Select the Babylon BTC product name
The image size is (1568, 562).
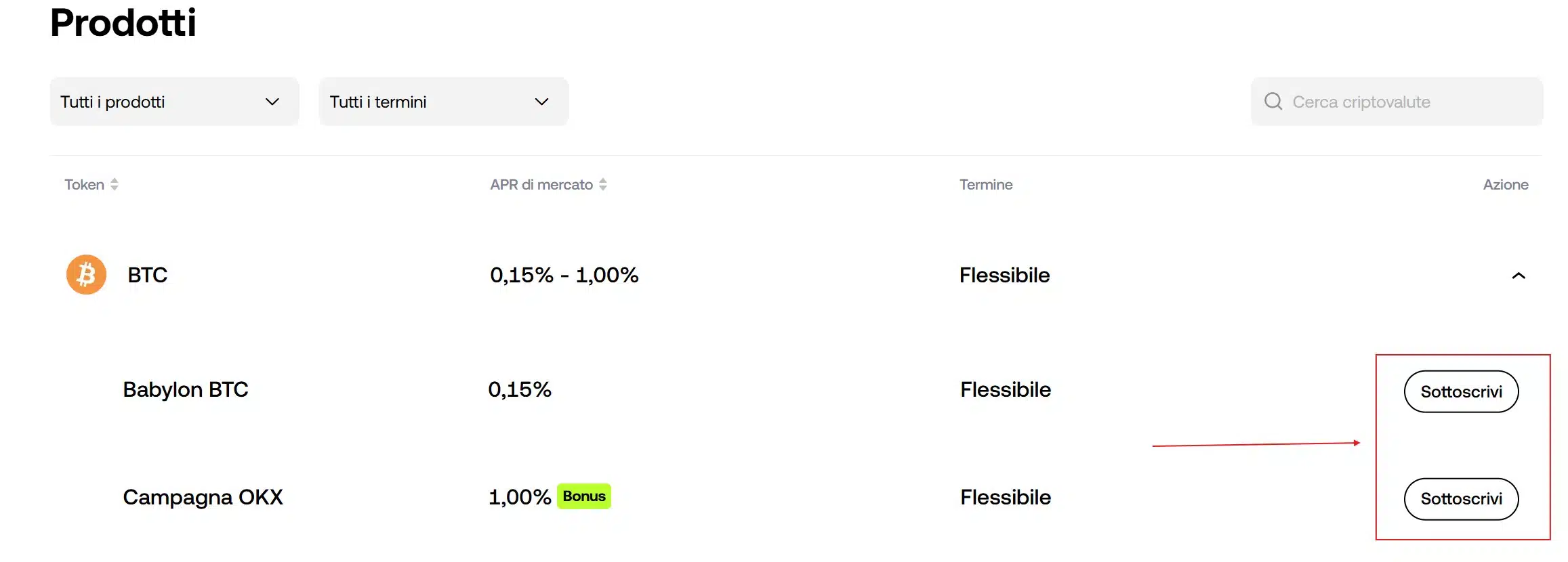click(x=185, y=389)
